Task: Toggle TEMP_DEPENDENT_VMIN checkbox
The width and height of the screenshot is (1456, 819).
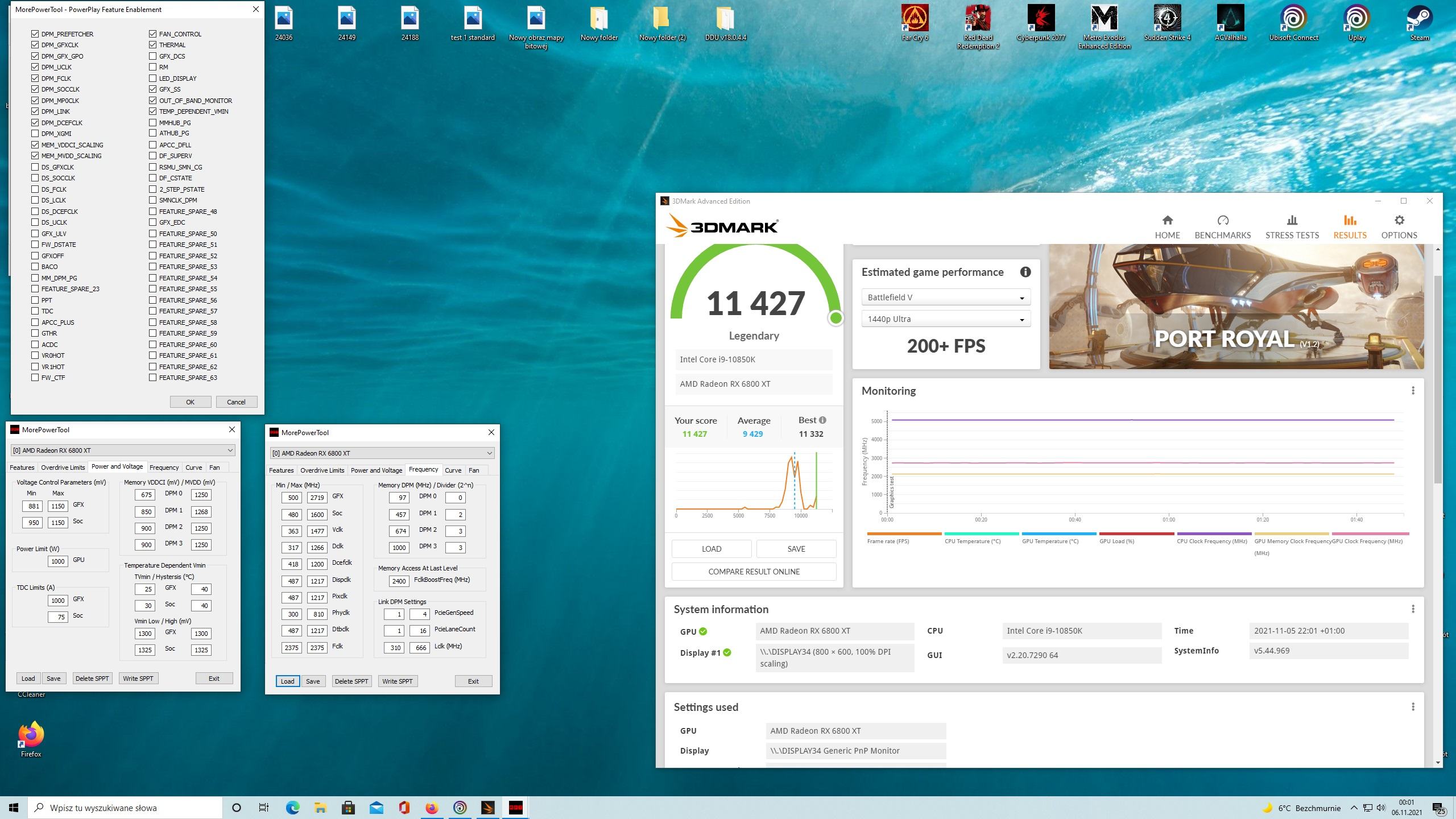Action: (152, 111)
